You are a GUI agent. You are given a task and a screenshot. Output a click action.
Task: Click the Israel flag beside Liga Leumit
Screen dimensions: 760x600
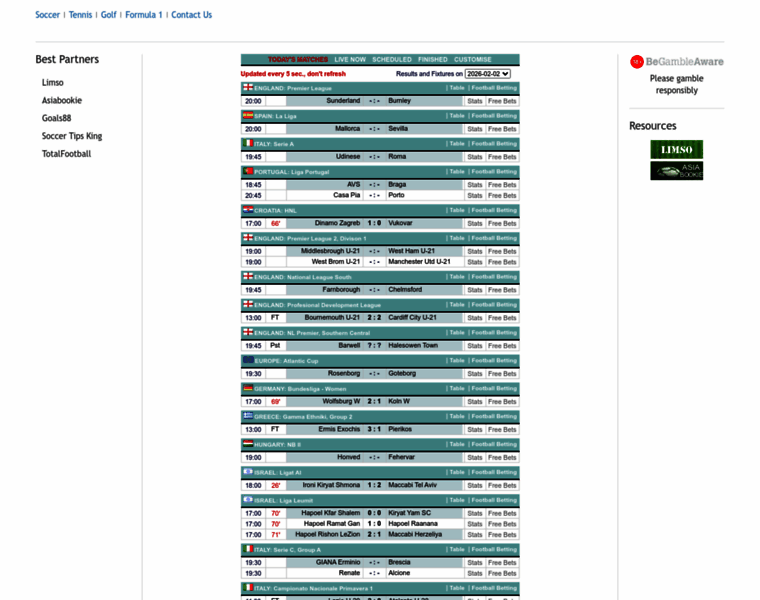(248, 500)
